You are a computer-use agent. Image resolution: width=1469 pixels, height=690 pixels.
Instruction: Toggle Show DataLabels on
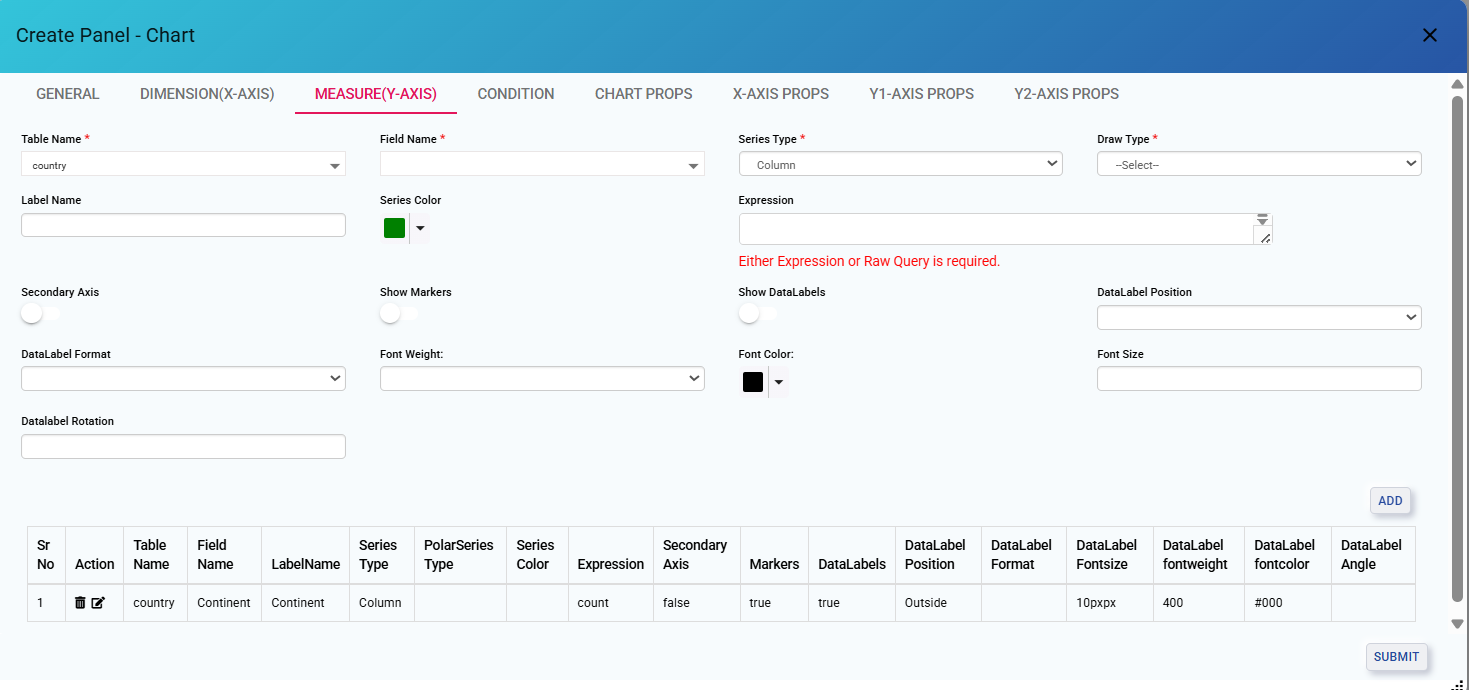pos(757,314)
